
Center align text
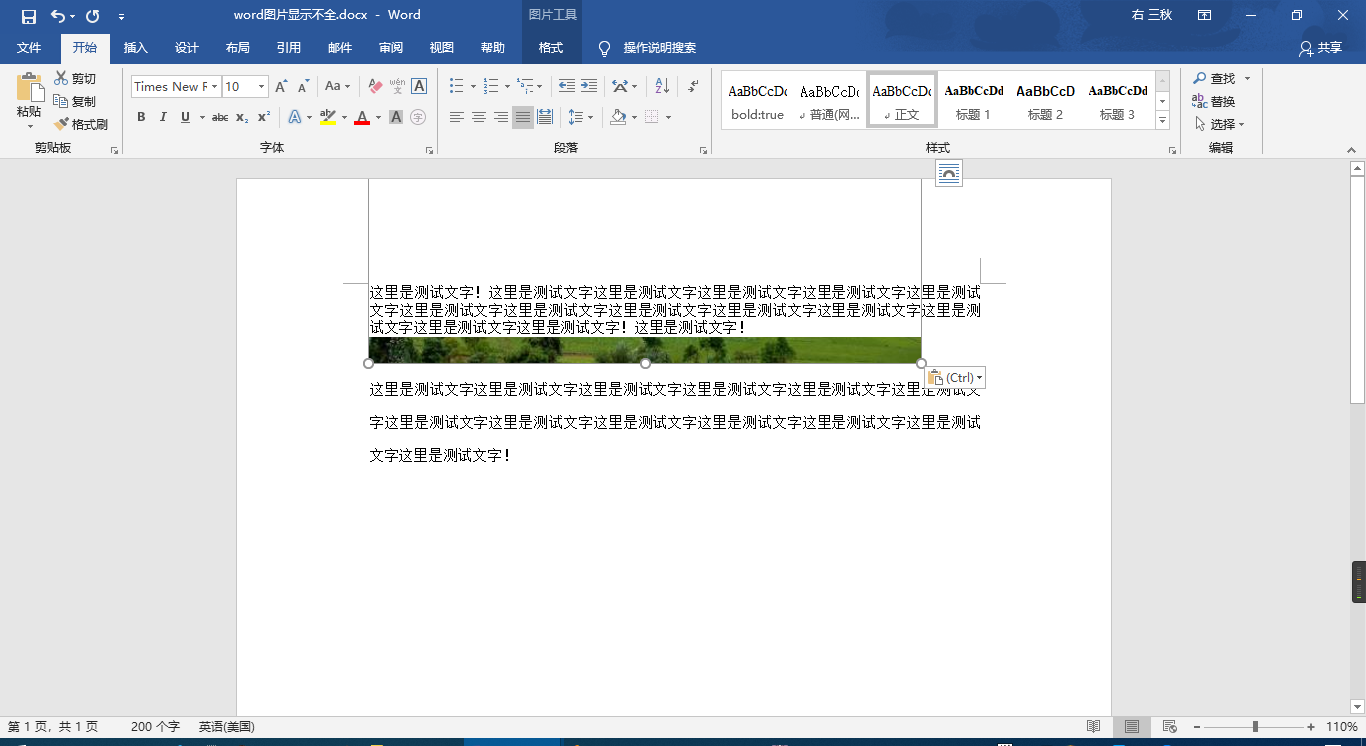click(x=479, y=117)
